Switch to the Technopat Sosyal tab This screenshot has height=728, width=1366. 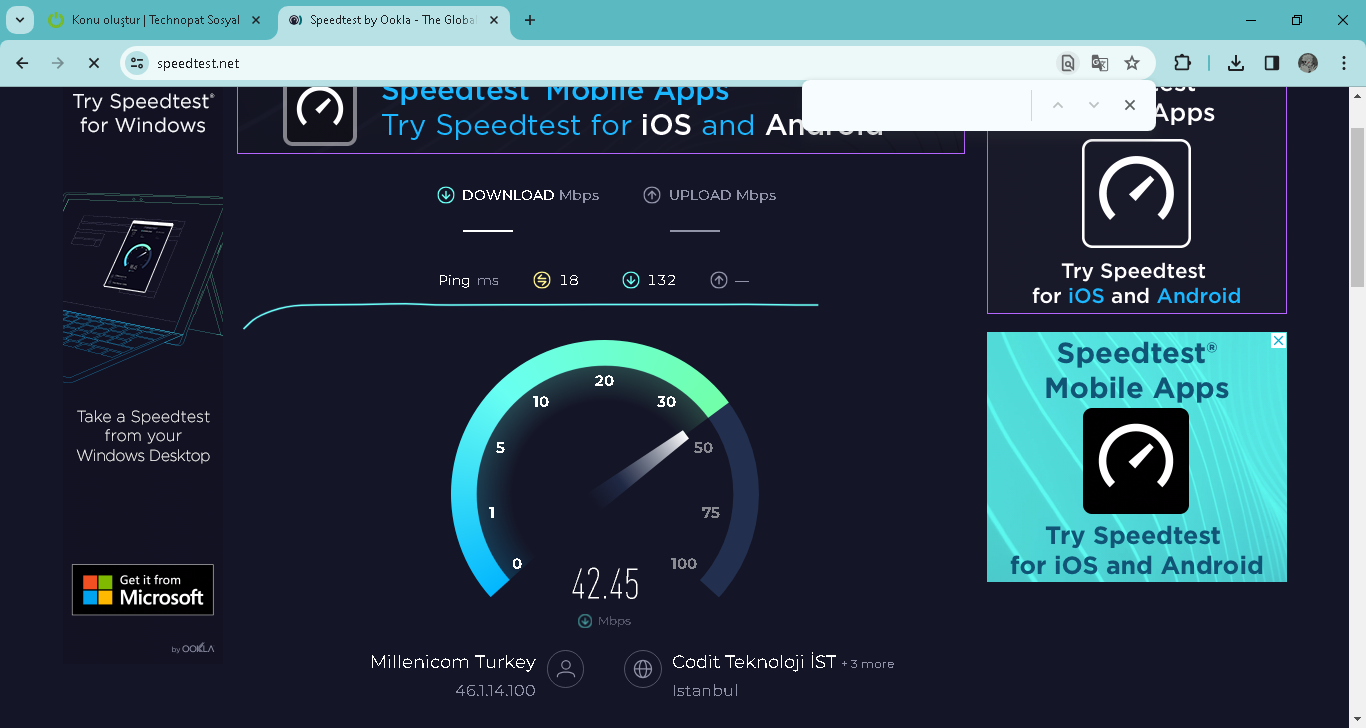pos(155,20)
